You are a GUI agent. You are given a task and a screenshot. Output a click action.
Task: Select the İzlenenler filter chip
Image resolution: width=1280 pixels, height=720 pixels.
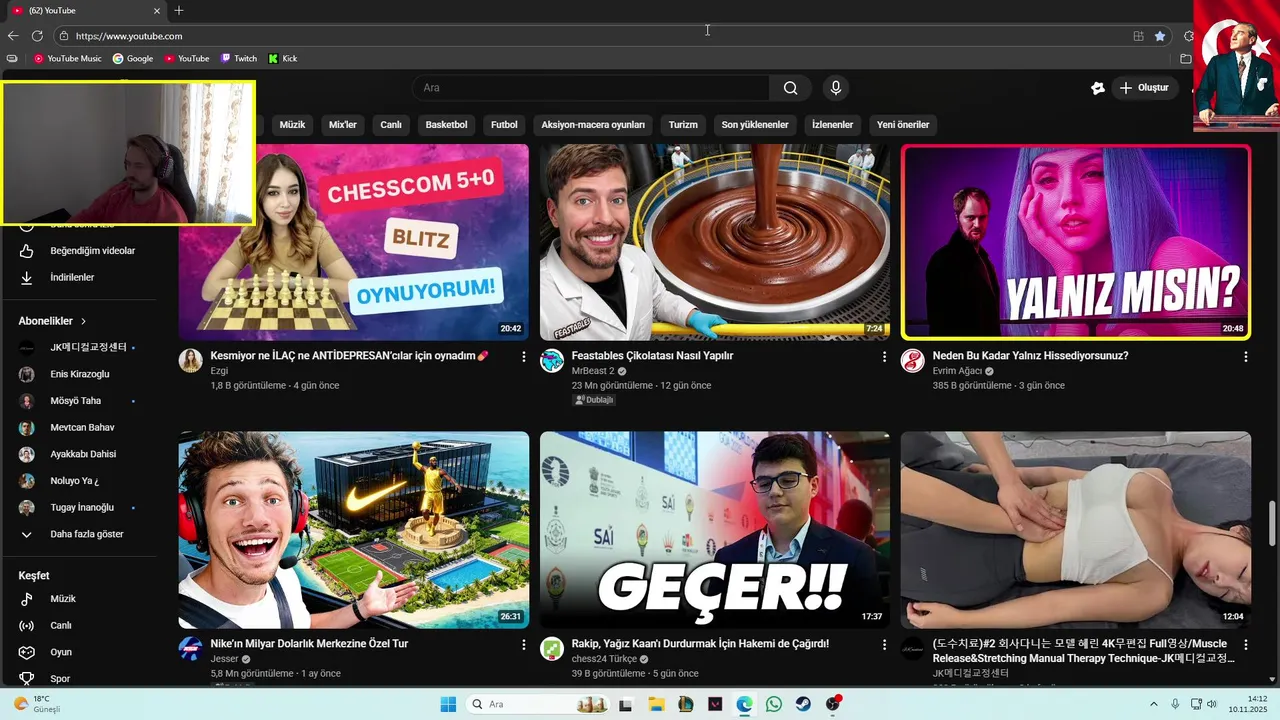tap(832, 125)
